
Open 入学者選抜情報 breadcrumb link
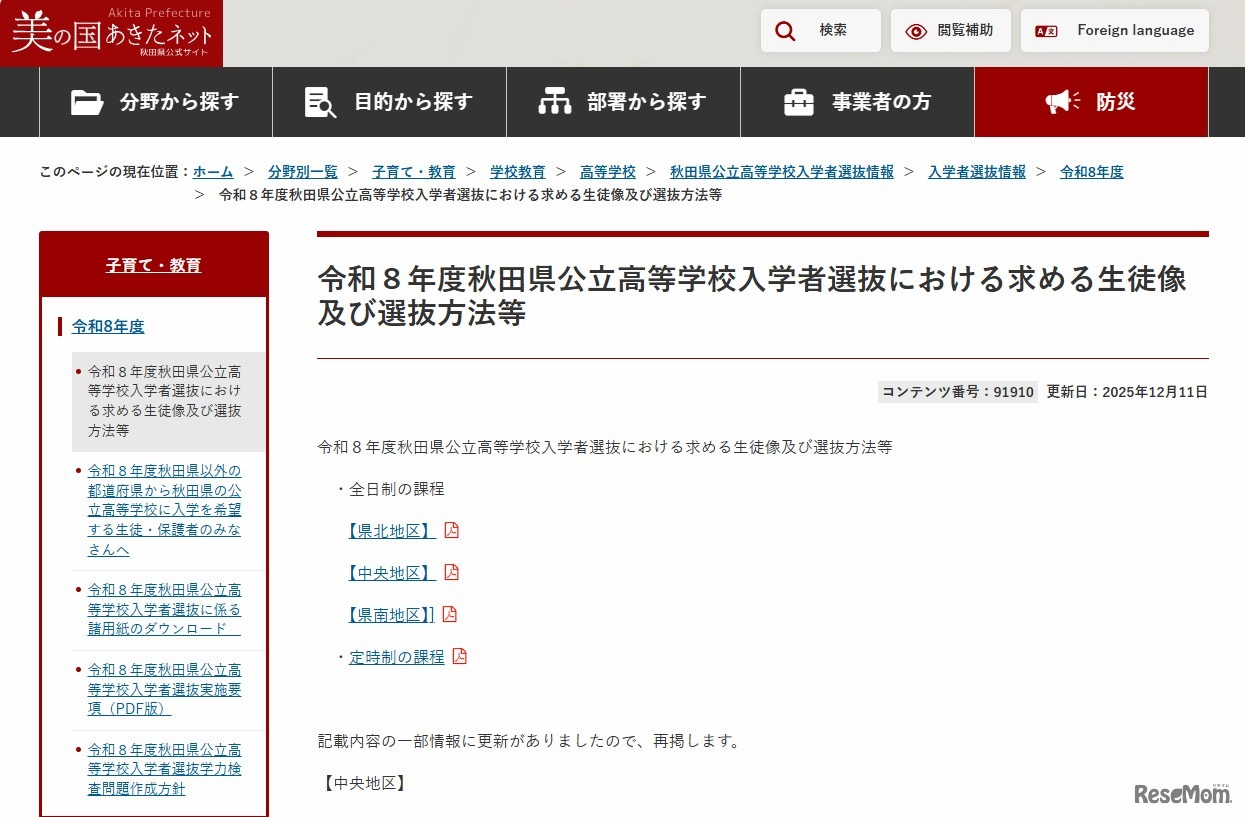[x=977, y=172]
